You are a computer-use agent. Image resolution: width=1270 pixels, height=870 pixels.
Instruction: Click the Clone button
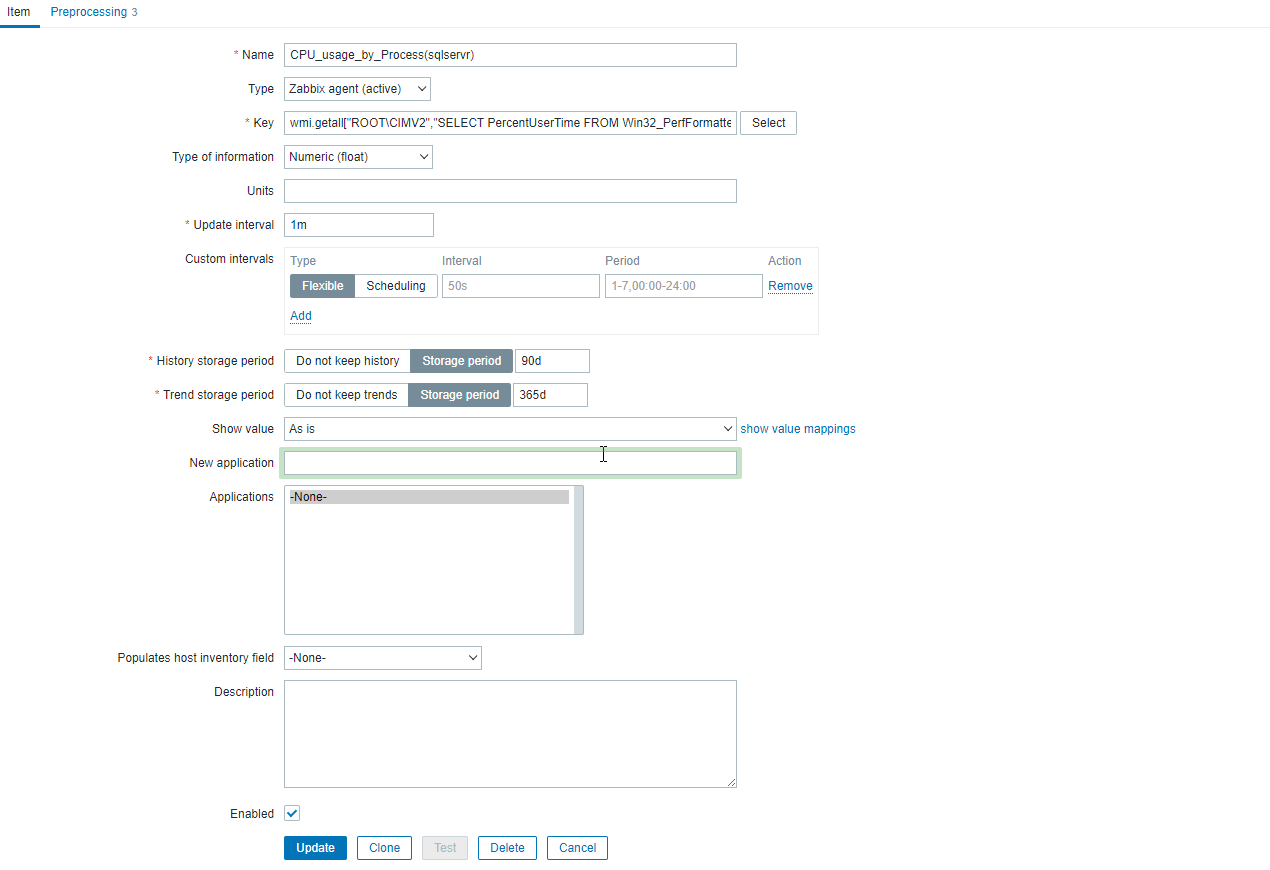click(384, 848)
